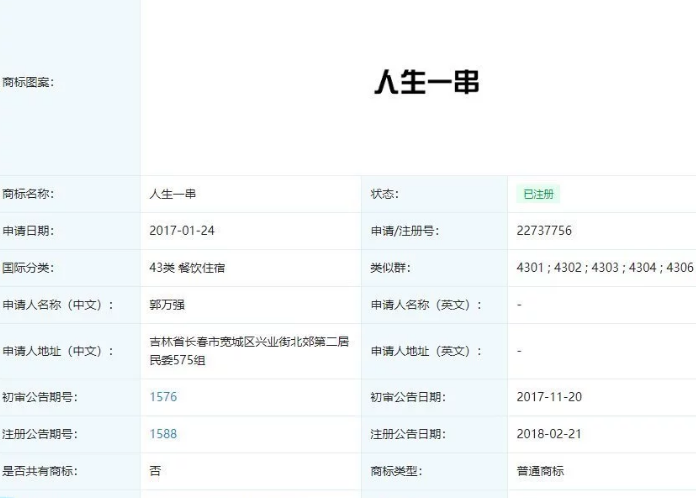
Task: Click the 国际分类 label
Action: coord(28,268)
